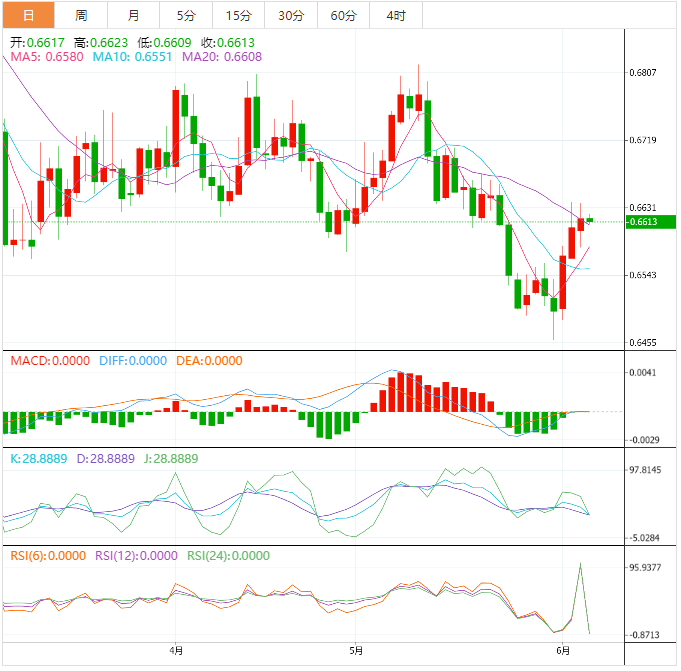Switch to the 周 weekly tab

click(x=81, y=15)
